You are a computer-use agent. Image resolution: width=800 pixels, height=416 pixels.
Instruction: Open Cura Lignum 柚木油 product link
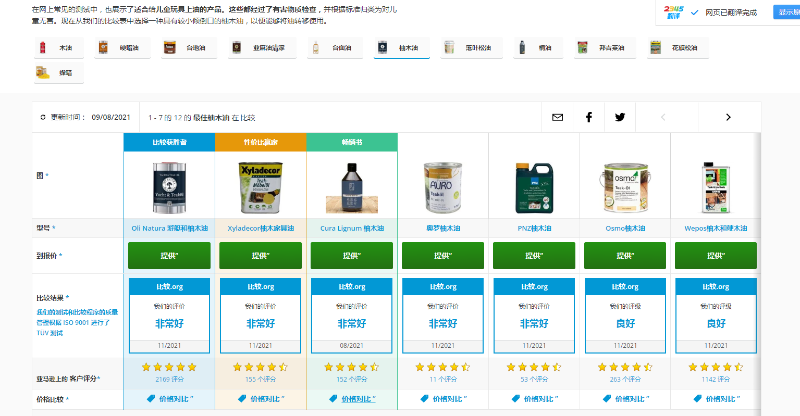coord(352,228)
